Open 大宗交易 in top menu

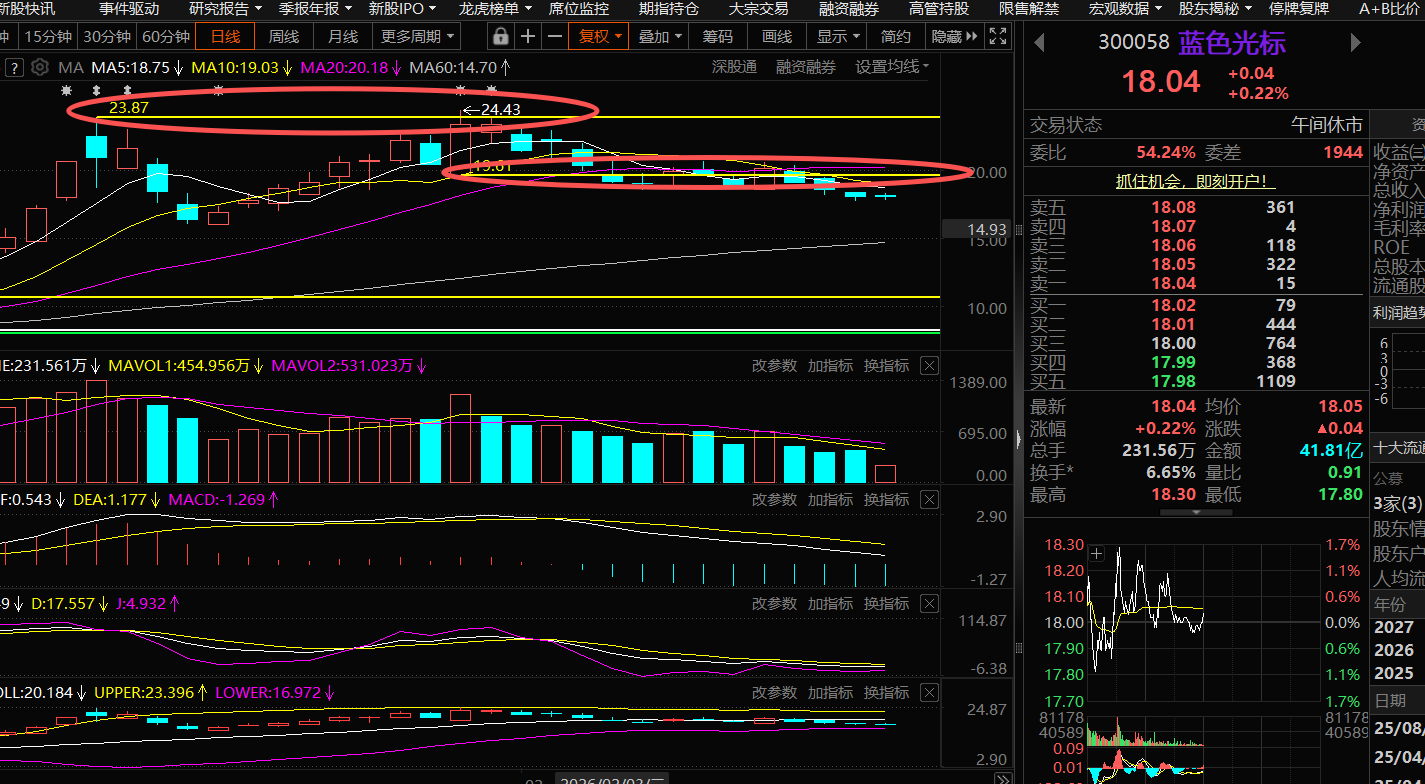(x=759, y=9)
